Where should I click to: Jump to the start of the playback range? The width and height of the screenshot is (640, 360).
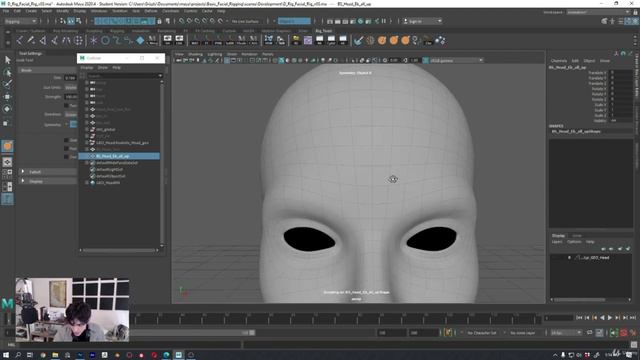(579, 318)
